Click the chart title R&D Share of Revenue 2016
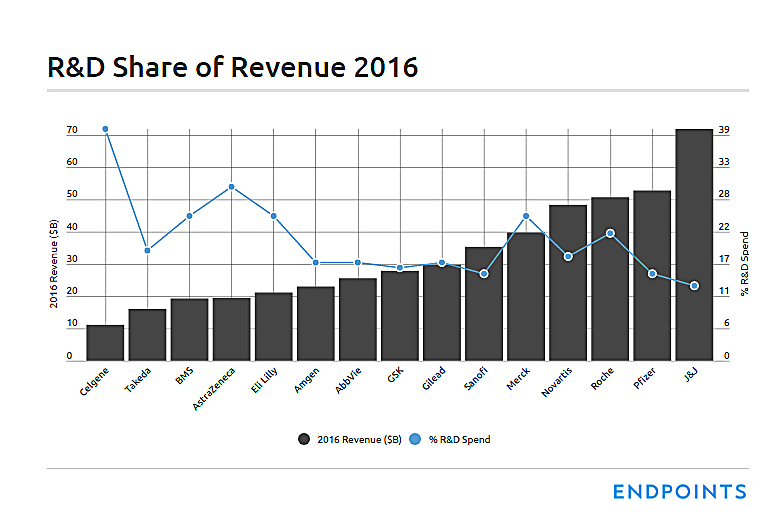 [232, 67]
